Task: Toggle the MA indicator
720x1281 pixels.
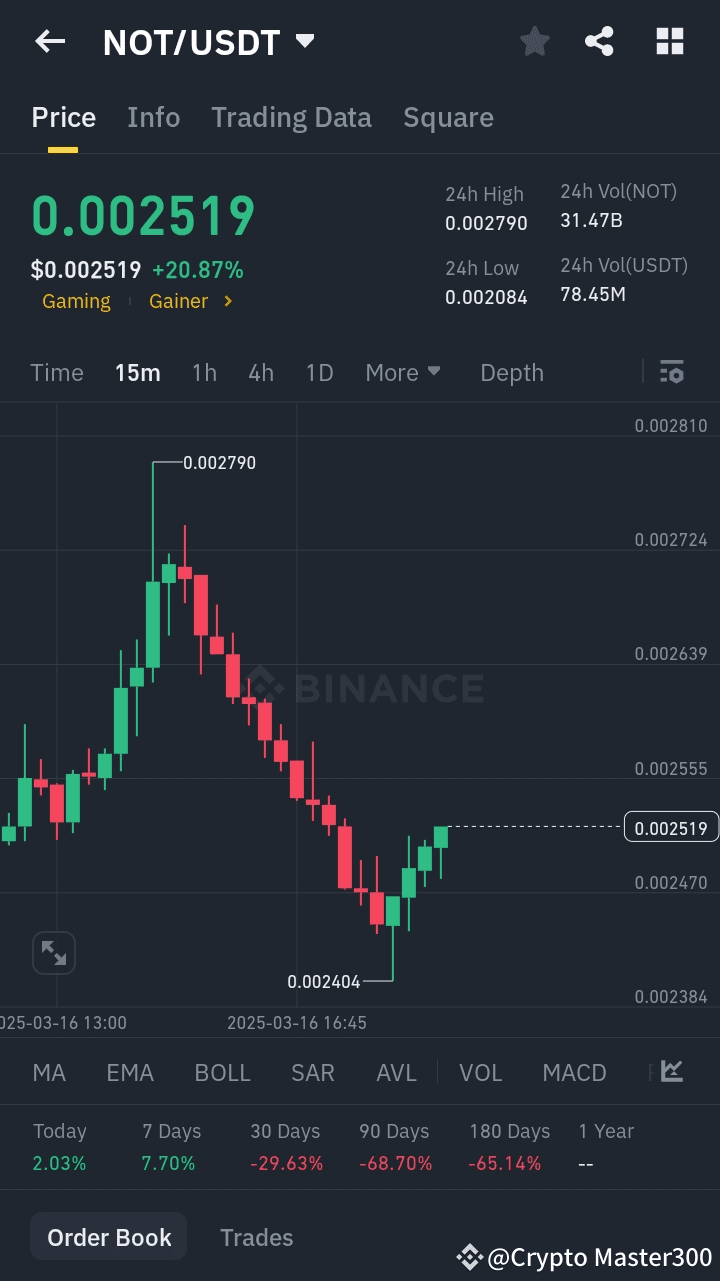Action: [x=49, y=1073]
